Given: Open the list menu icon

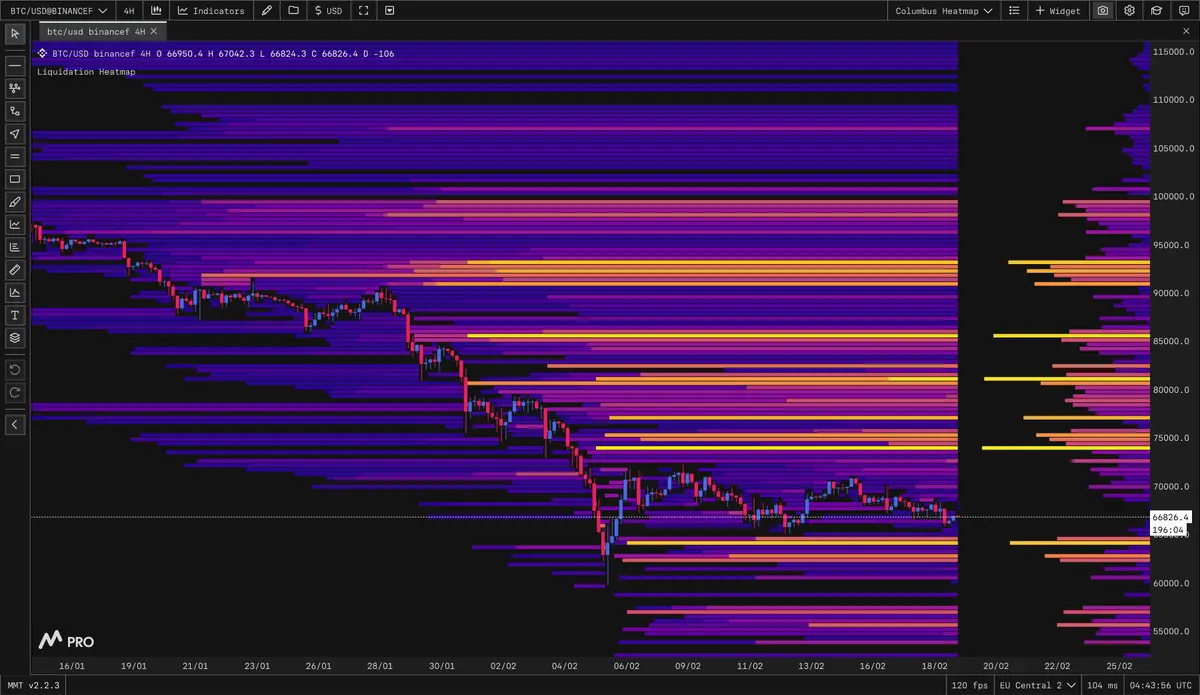Looking at the screenshot, I should 1014,10.
